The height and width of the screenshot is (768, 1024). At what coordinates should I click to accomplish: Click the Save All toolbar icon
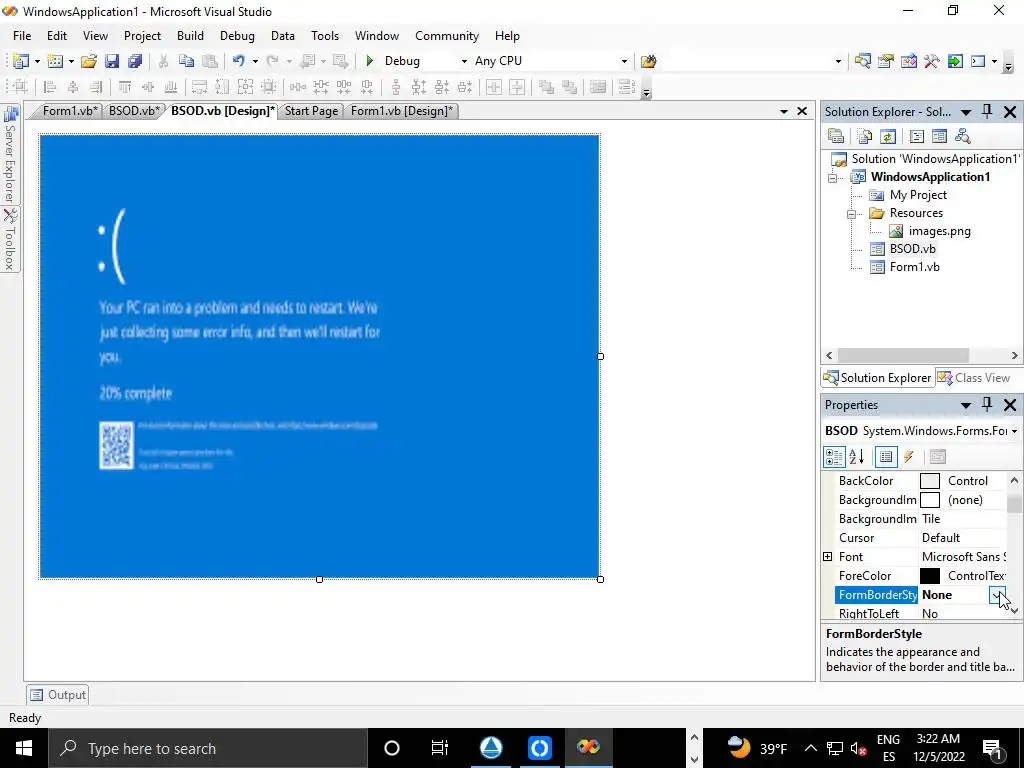point(135,61)
